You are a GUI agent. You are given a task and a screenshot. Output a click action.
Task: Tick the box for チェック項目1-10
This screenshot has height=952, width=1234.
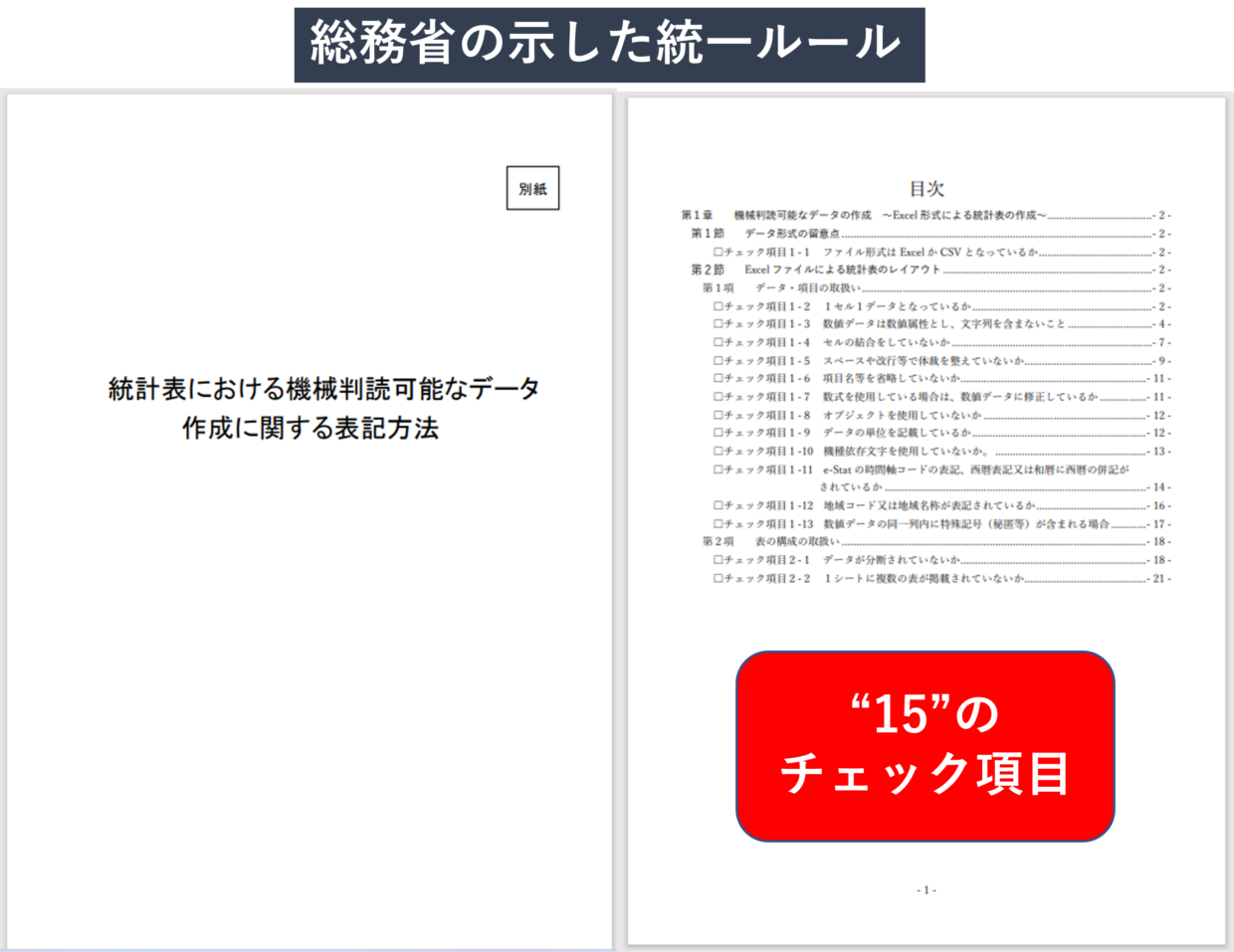pos(718,452)
